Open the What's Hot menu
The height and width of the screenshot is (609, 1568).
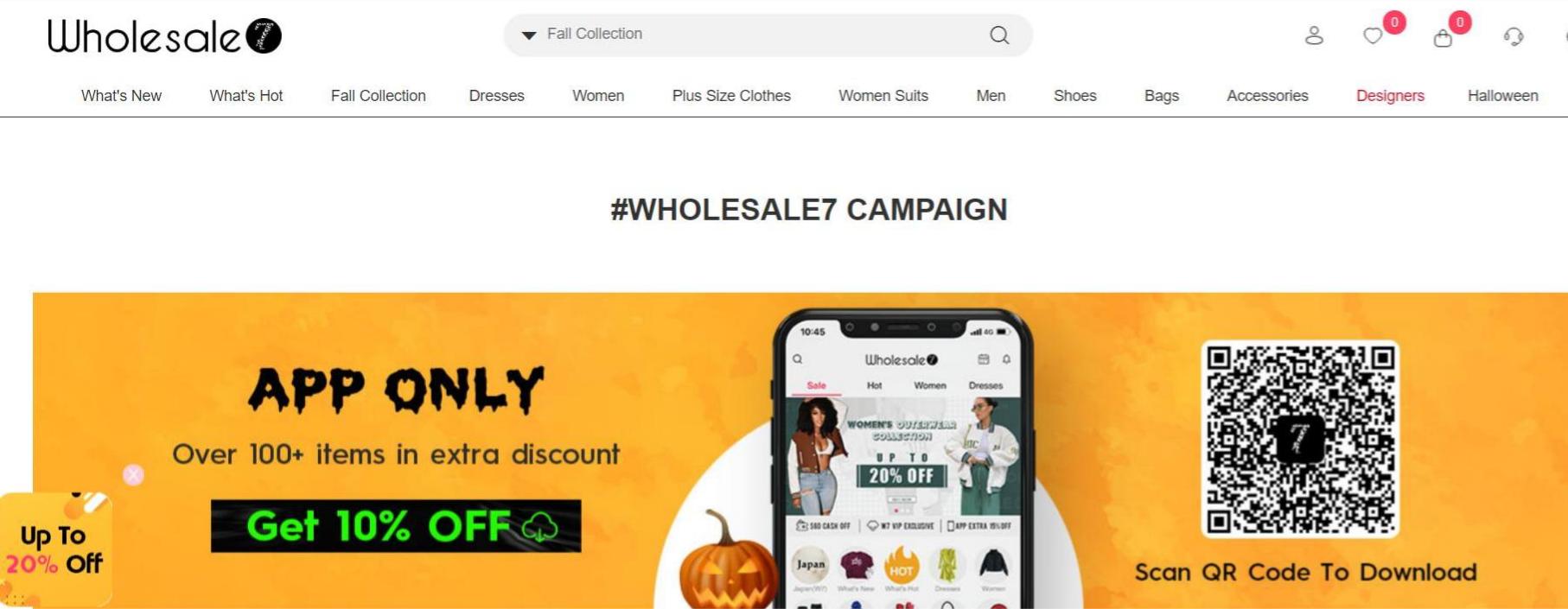tap(245, 96)
